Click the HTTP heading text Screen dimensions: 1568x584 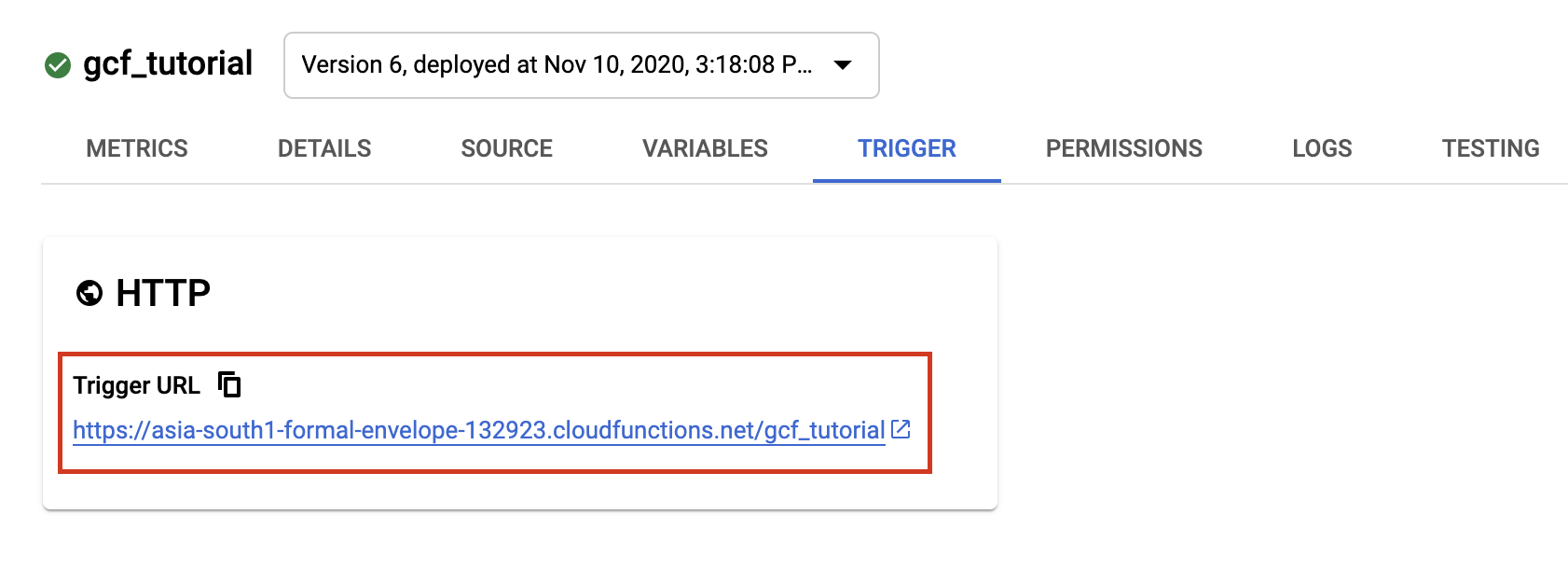[x=163, y=294]
